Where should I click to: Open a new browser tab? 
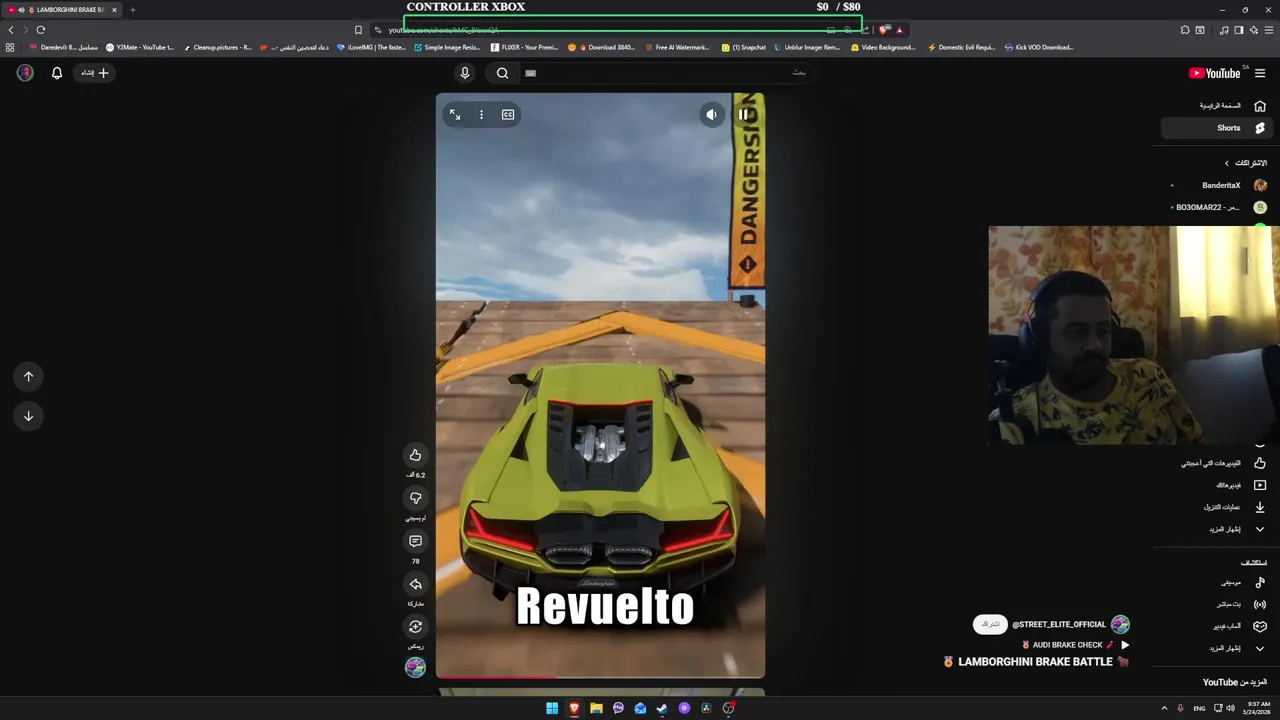(x=132, y=10)
